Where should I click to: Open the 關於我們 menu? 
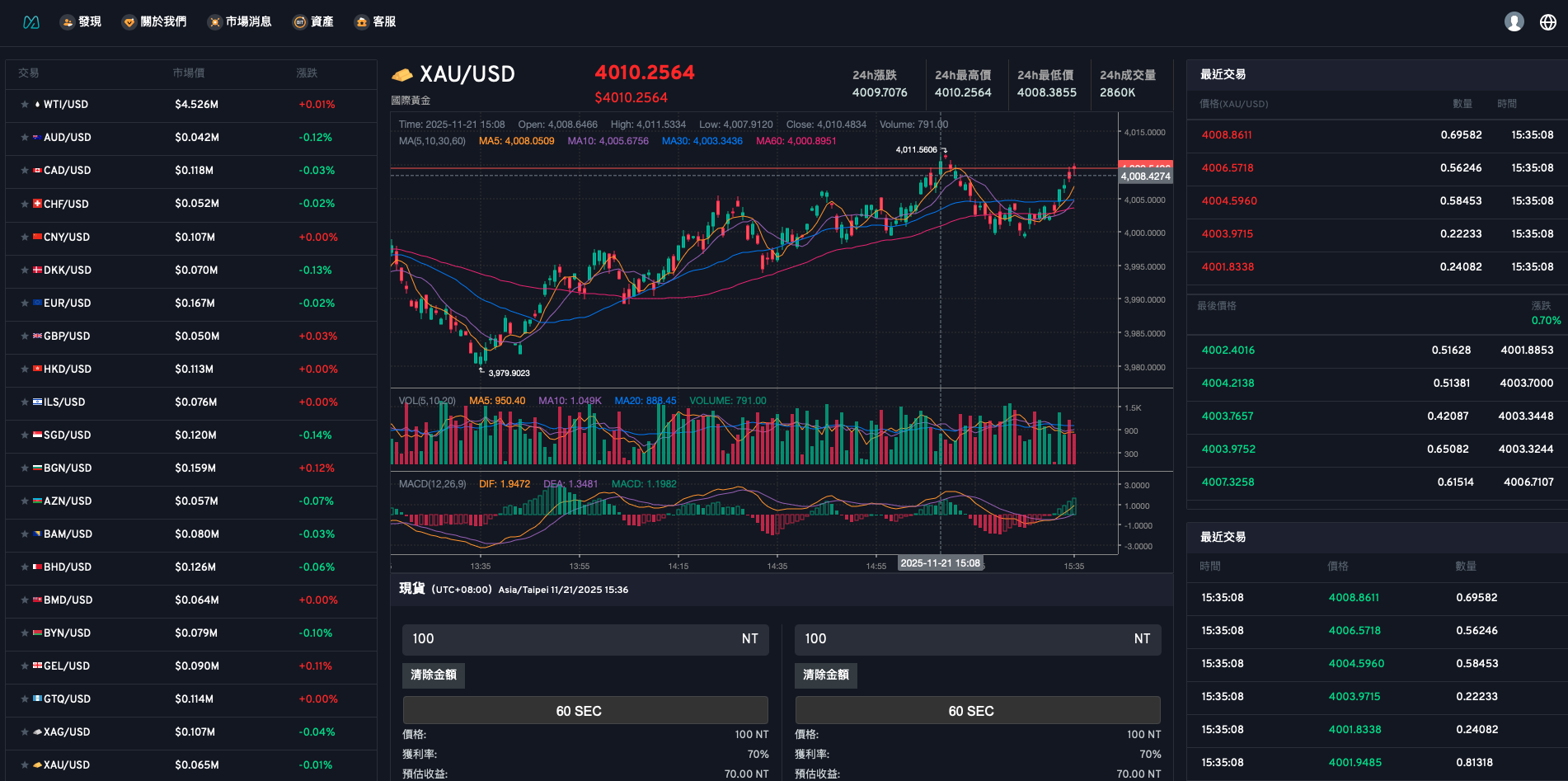pyautogui.click(x=154, y=22)
